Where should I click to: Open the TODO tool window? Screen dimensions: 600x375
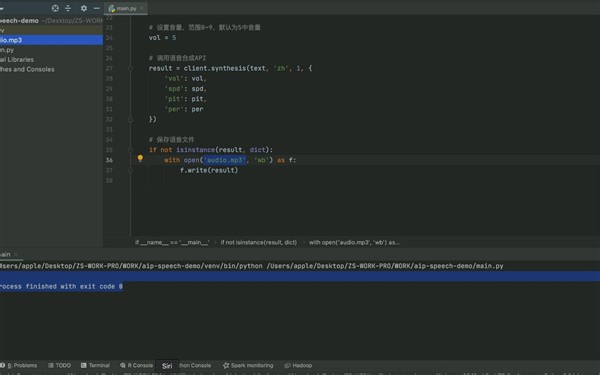tap(59, 365)
